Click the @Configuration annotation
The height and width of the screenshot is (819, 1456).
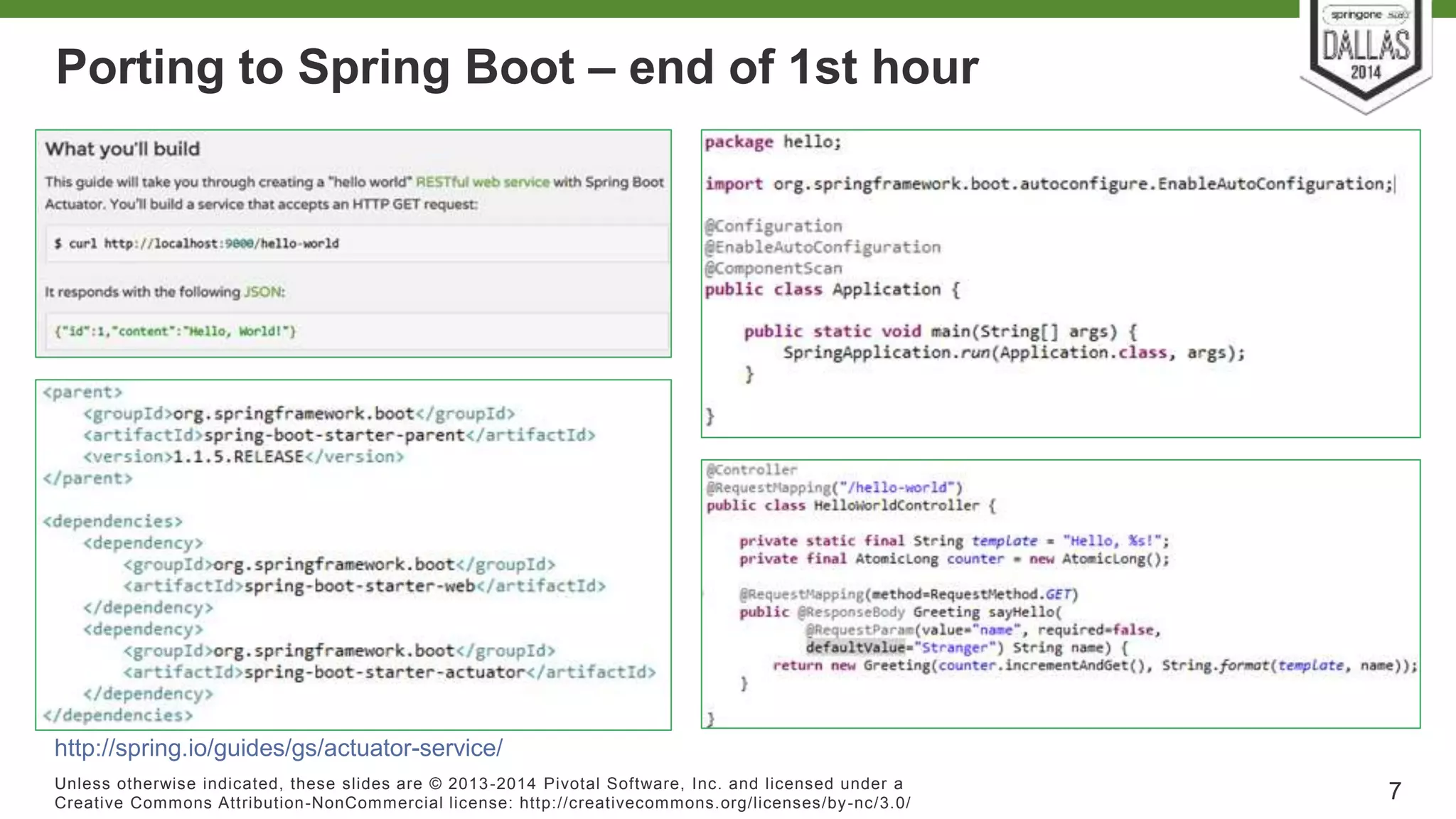point(773,226)
